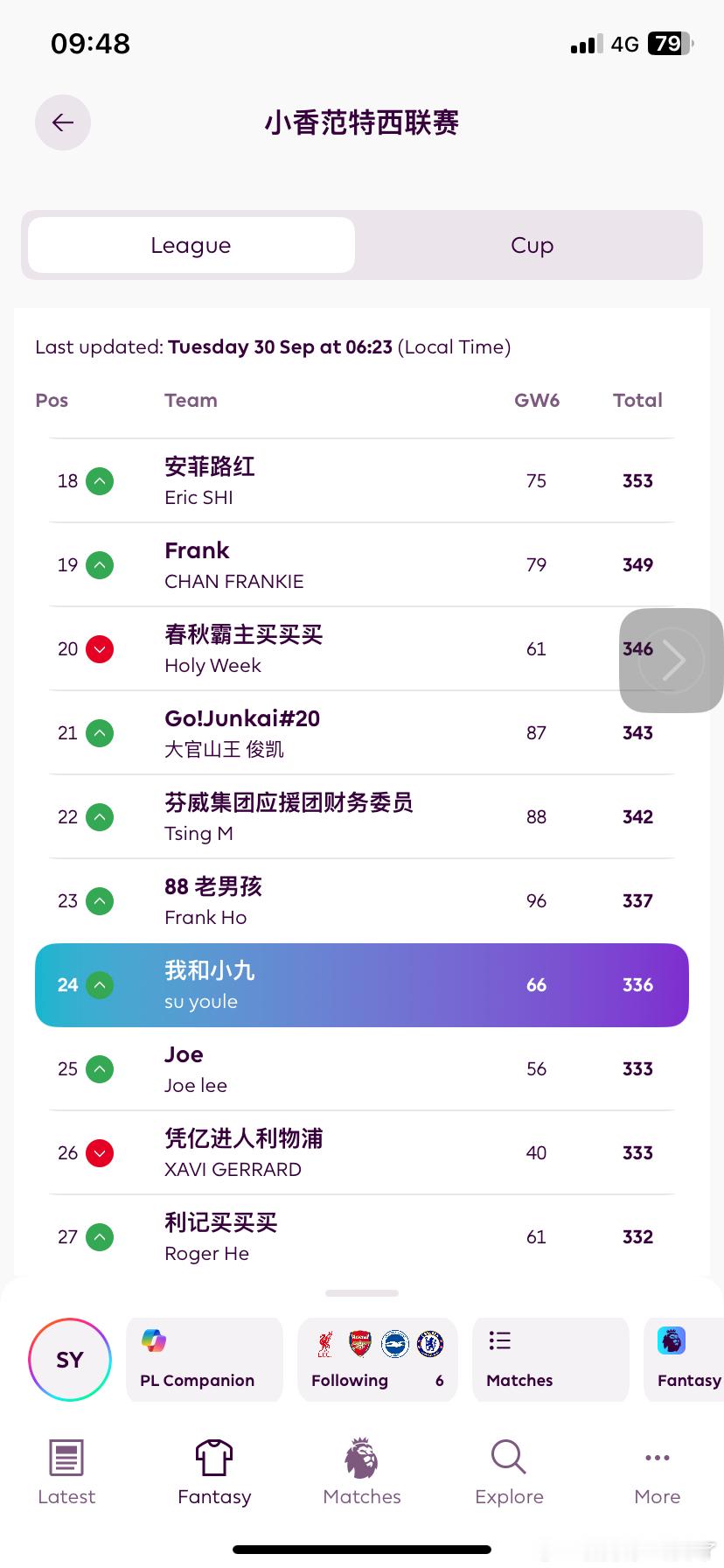This screenshot has height=1568, width=724.
Task: Open Following clubs card
Action: pos(377,1359)
